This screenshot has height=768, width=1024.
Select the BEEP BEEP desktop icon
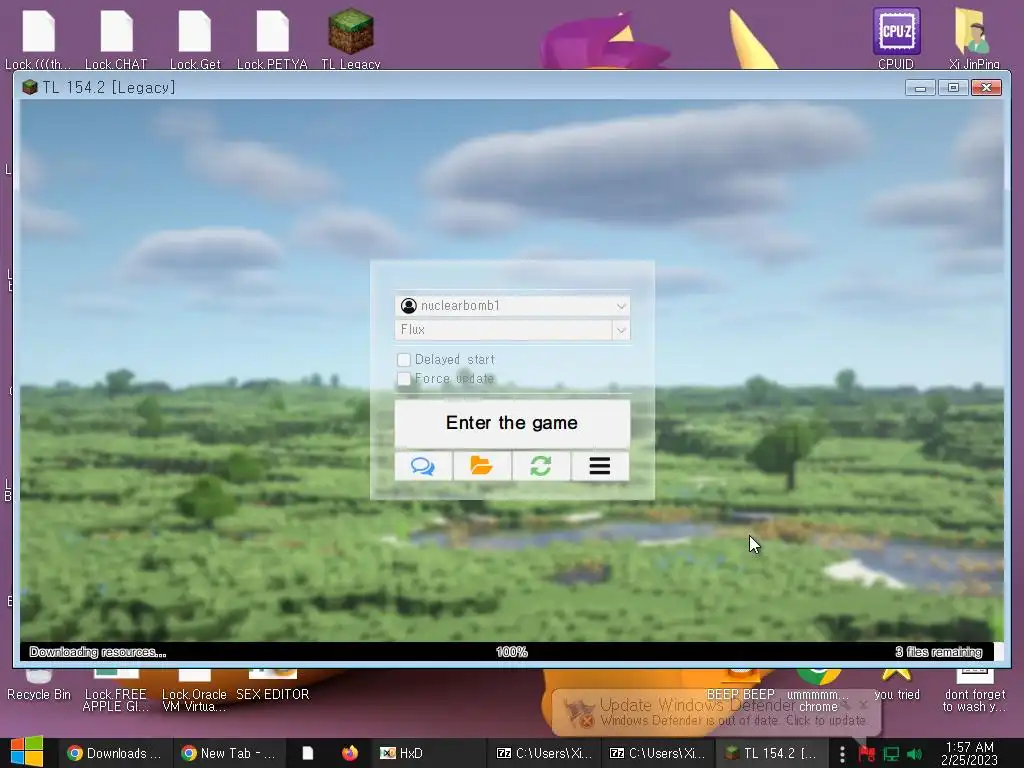pos(741,686)
